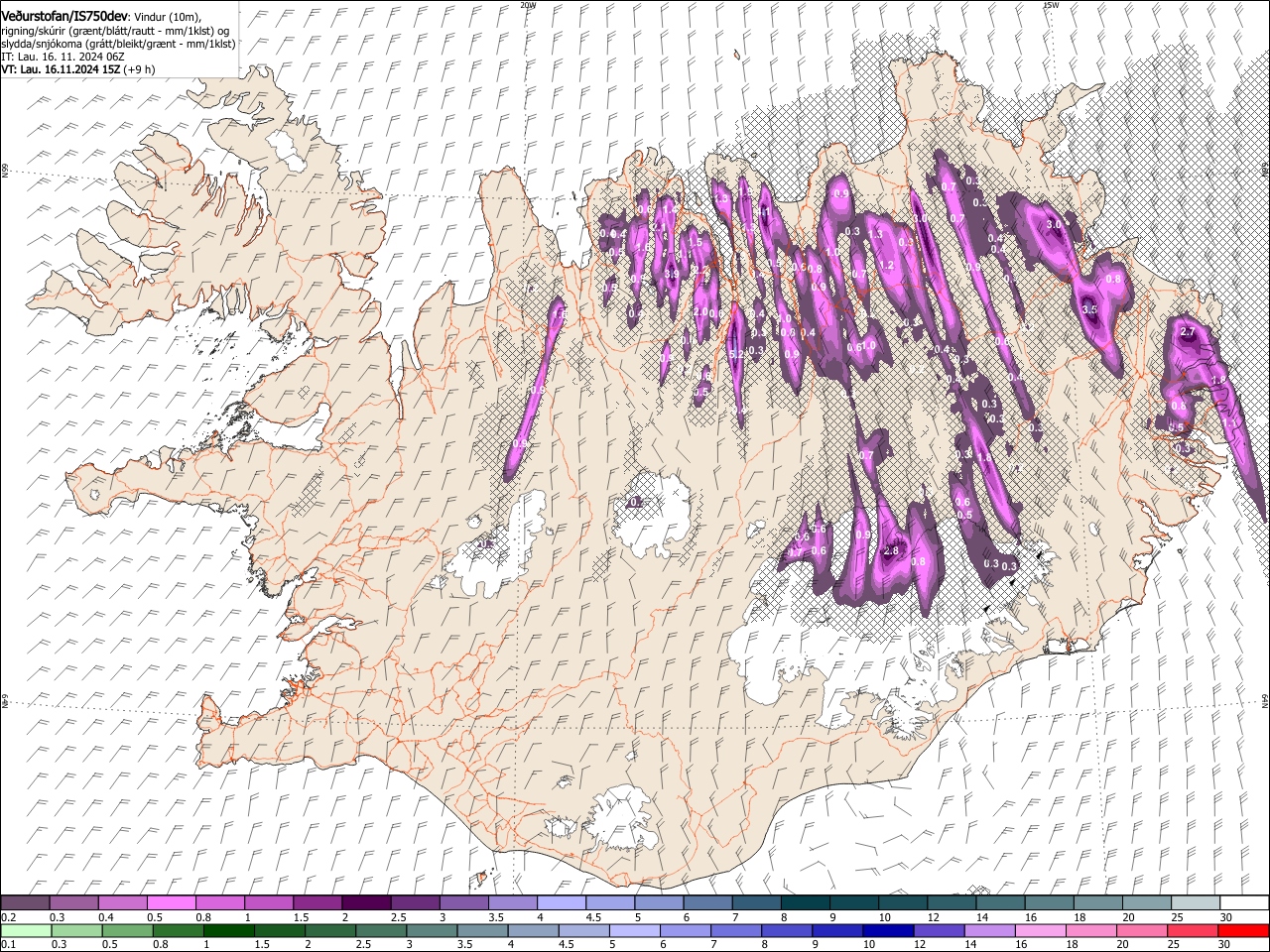Pick the medium green 0.5–0.8 swatch in green legend
Image resolution: width=1270 pixels, height=952 pixels.
click(128, 930)
